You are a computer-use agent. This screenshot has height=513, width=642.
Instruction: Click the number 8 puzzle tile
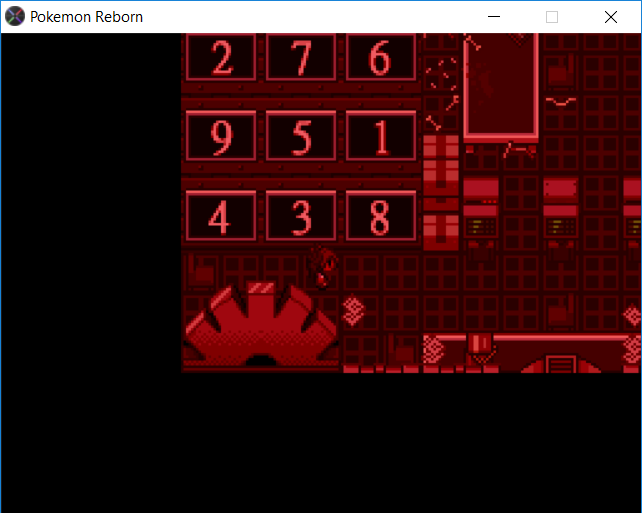(x=381, y=215)
